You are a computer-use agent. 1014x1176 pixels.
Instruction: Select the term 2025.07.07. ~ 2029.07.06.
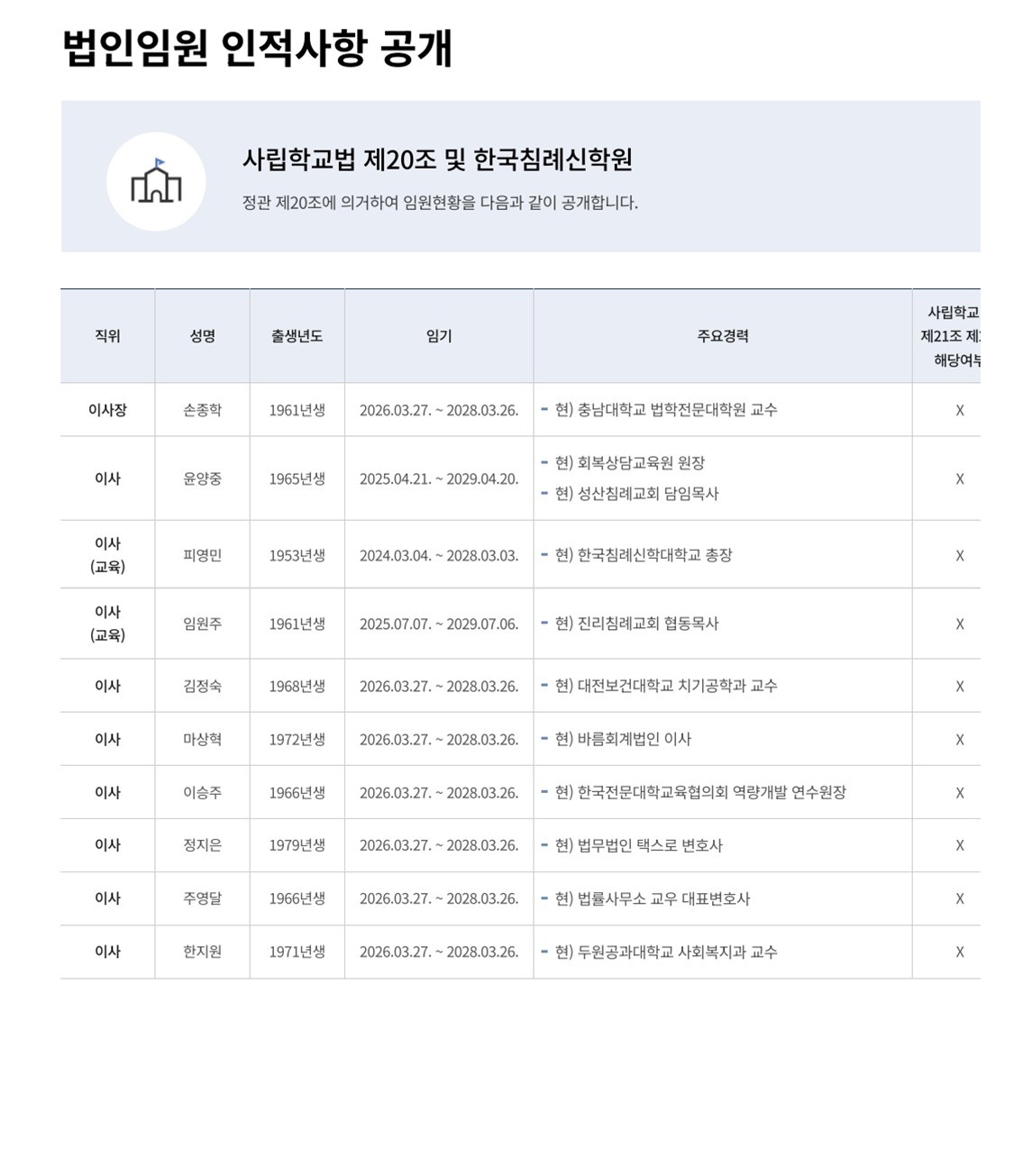click(439, 624)
